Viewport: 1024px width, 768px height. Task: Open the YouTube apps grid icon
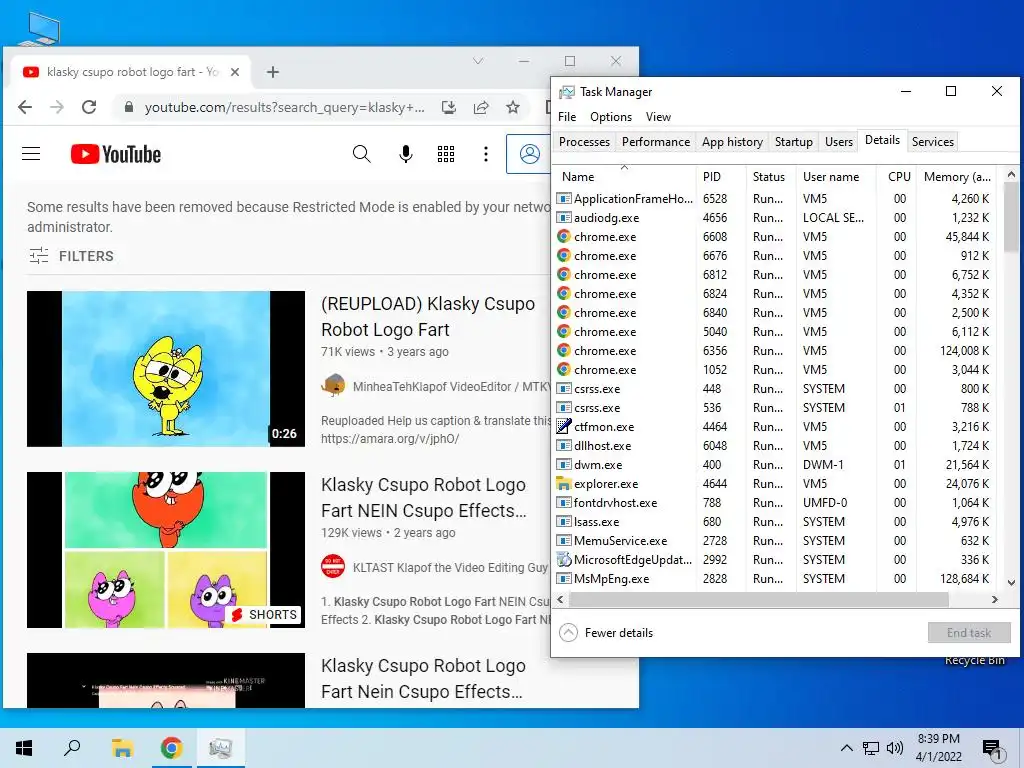[446, 154]
